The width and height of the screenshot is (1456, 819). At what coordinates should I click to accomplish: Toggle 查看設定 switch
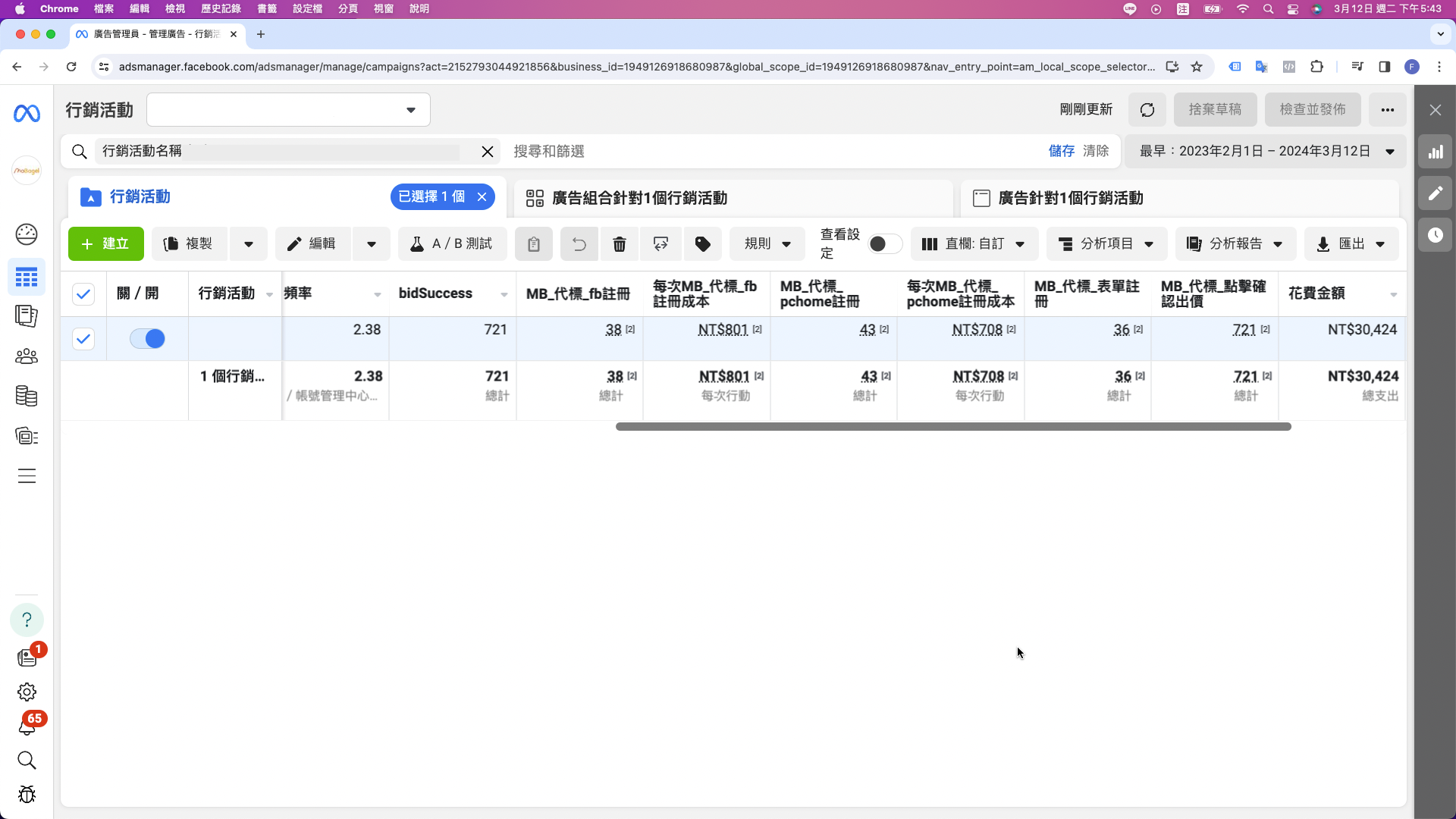884,244
